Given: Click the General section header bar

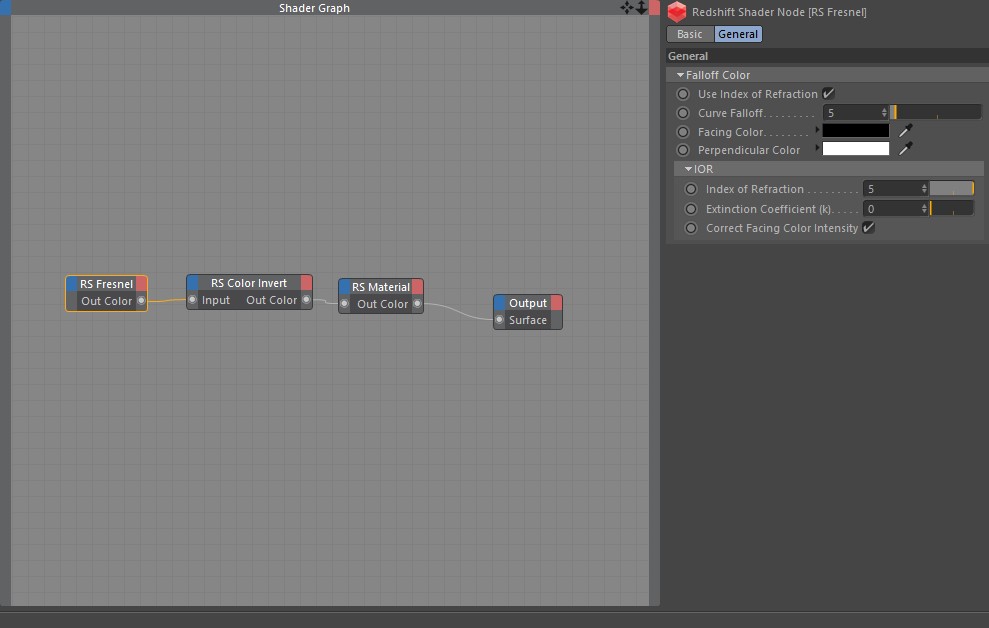Looking at the screenshot, I should click(828, 55).
